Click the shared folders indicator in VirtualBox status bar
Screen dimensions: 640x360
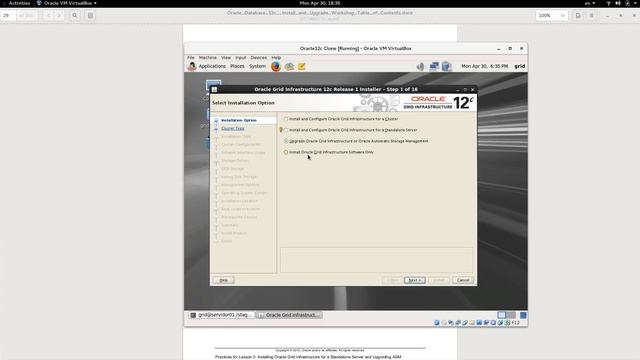pyautogui.click(x=472, y=323)
